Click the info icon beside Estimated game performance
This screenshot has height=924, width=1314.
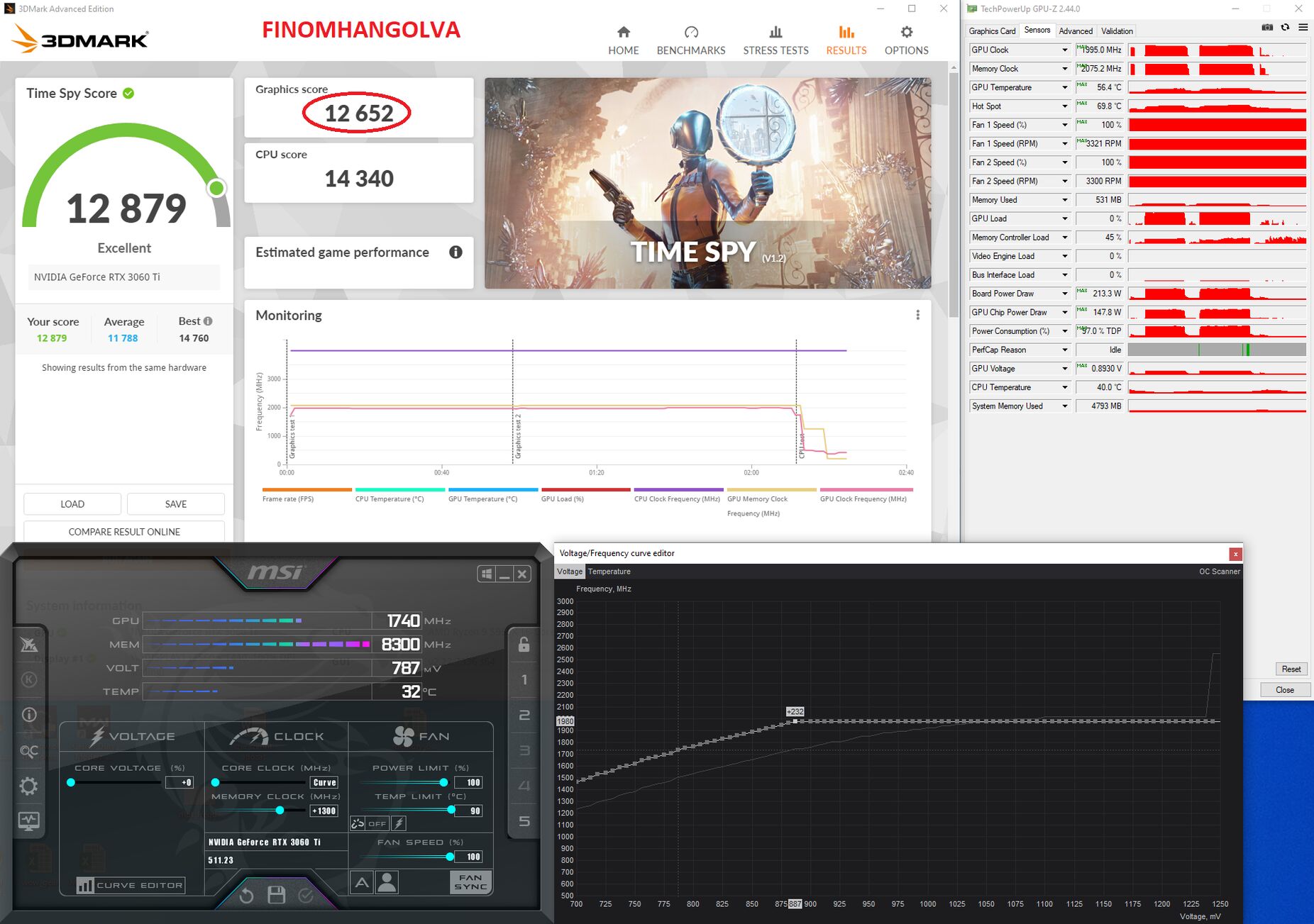456,252
